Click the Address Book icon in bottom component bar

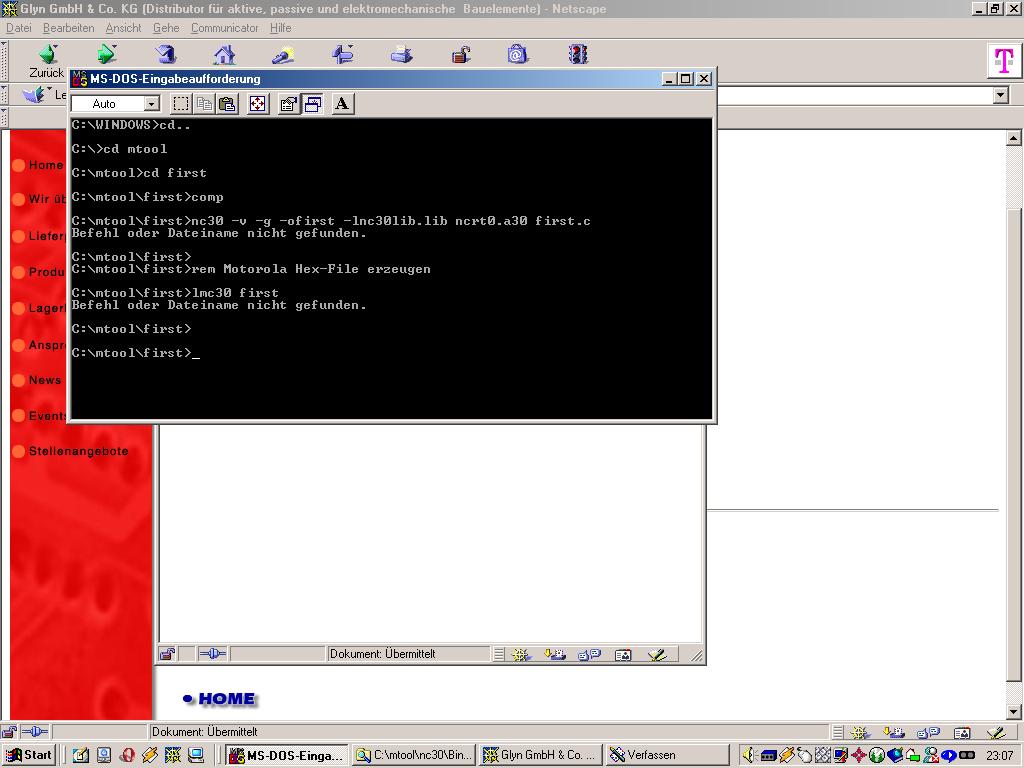click(x=961, y=733)
